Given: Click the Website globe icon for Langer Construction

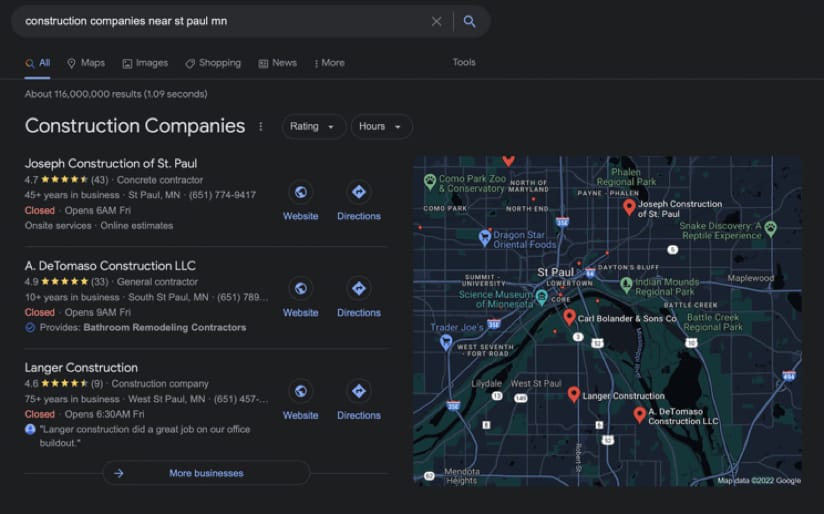Looking at the screenshot, I should tap(301, 391).
